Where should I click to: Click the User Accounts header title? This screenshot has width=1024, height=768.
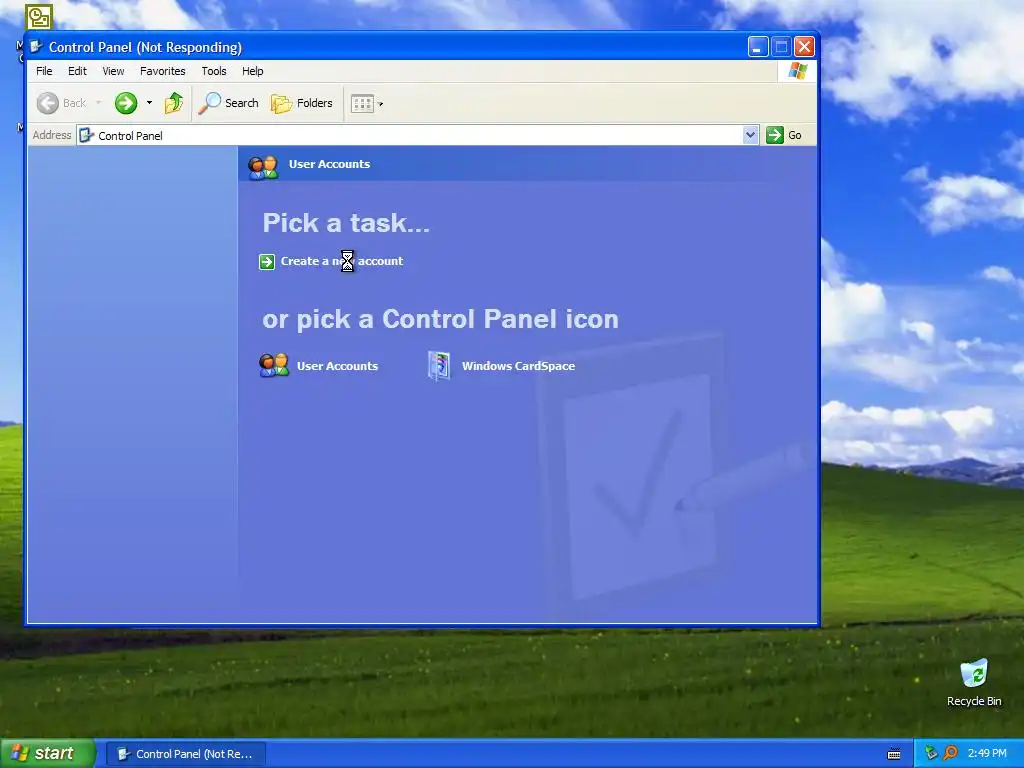pos(329,164)
